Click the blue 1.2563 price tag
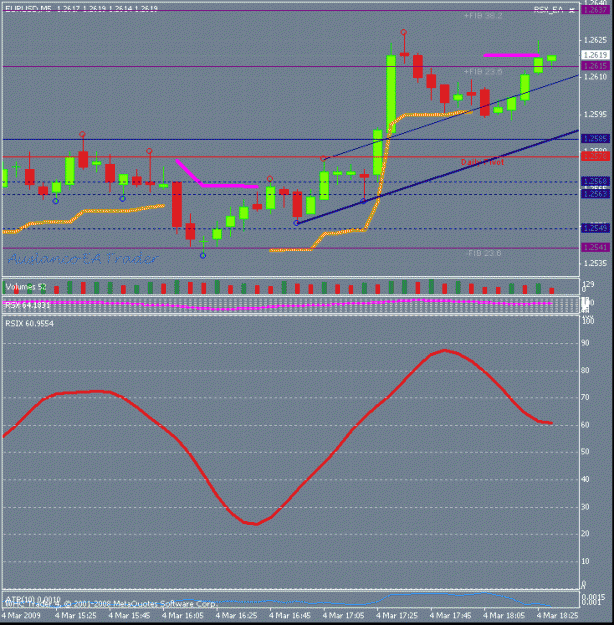Image resolution: width=614 pixels, height=625 pixels. [x=596, y=194]
